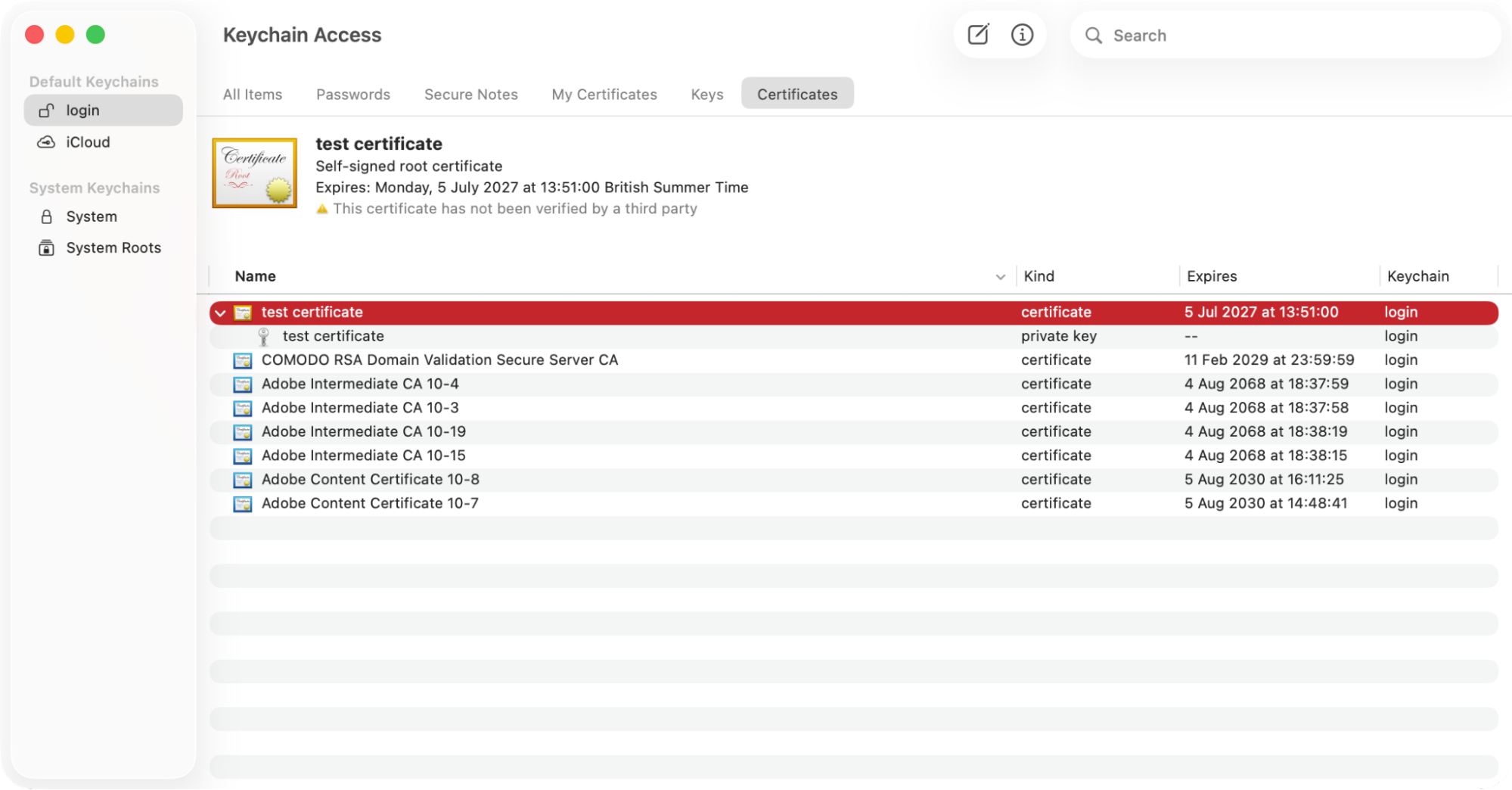Screen dimensions: 1512x790
Task: Click the 'test certificate' heading in detail pane
Action: (x=378, y=144)
